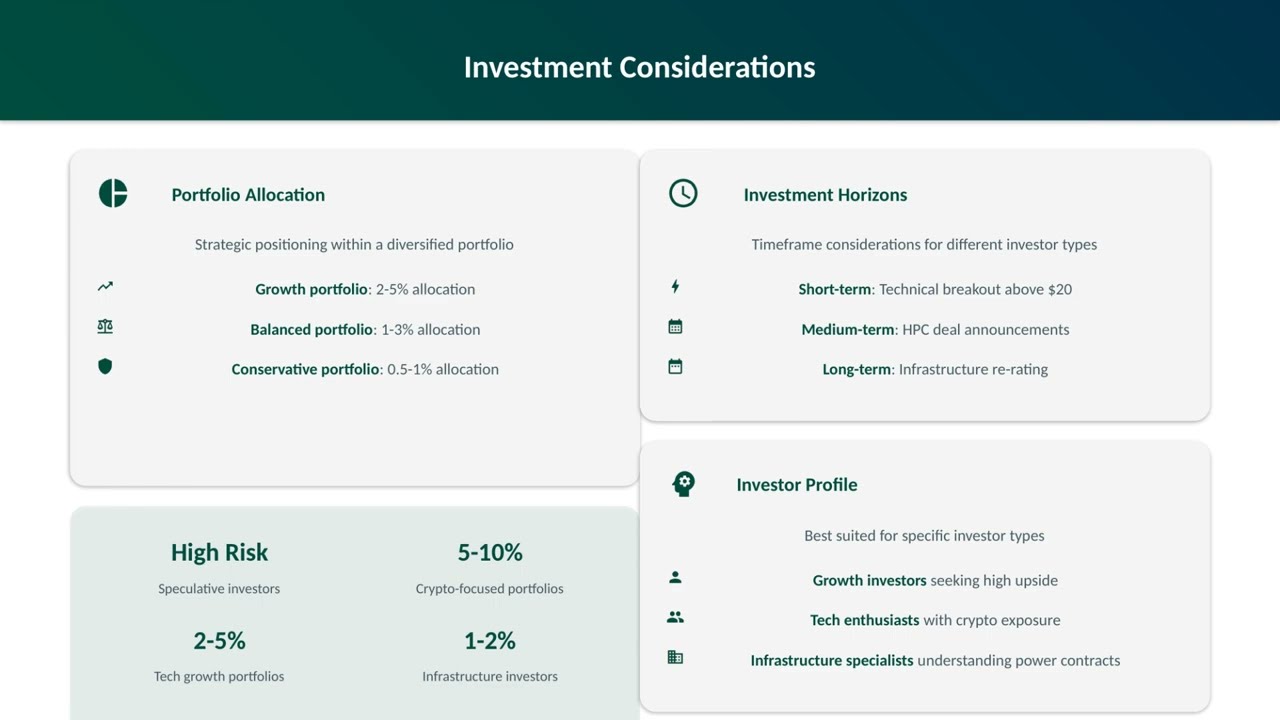Click the Investor Profile heading text
The image size is (1280, 720).
point(797,485)
